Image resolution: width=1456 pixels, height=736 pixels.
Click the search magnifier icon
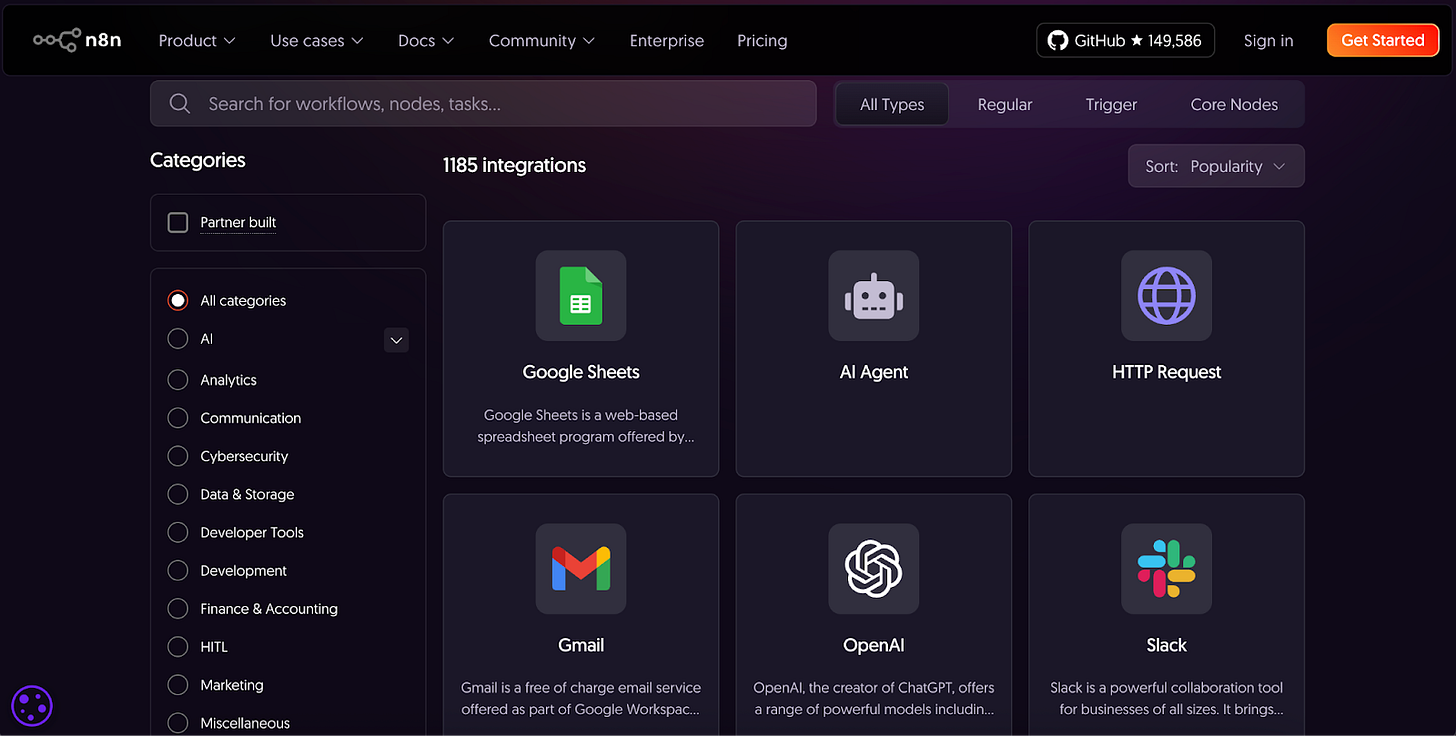click(x=180, y=104)
